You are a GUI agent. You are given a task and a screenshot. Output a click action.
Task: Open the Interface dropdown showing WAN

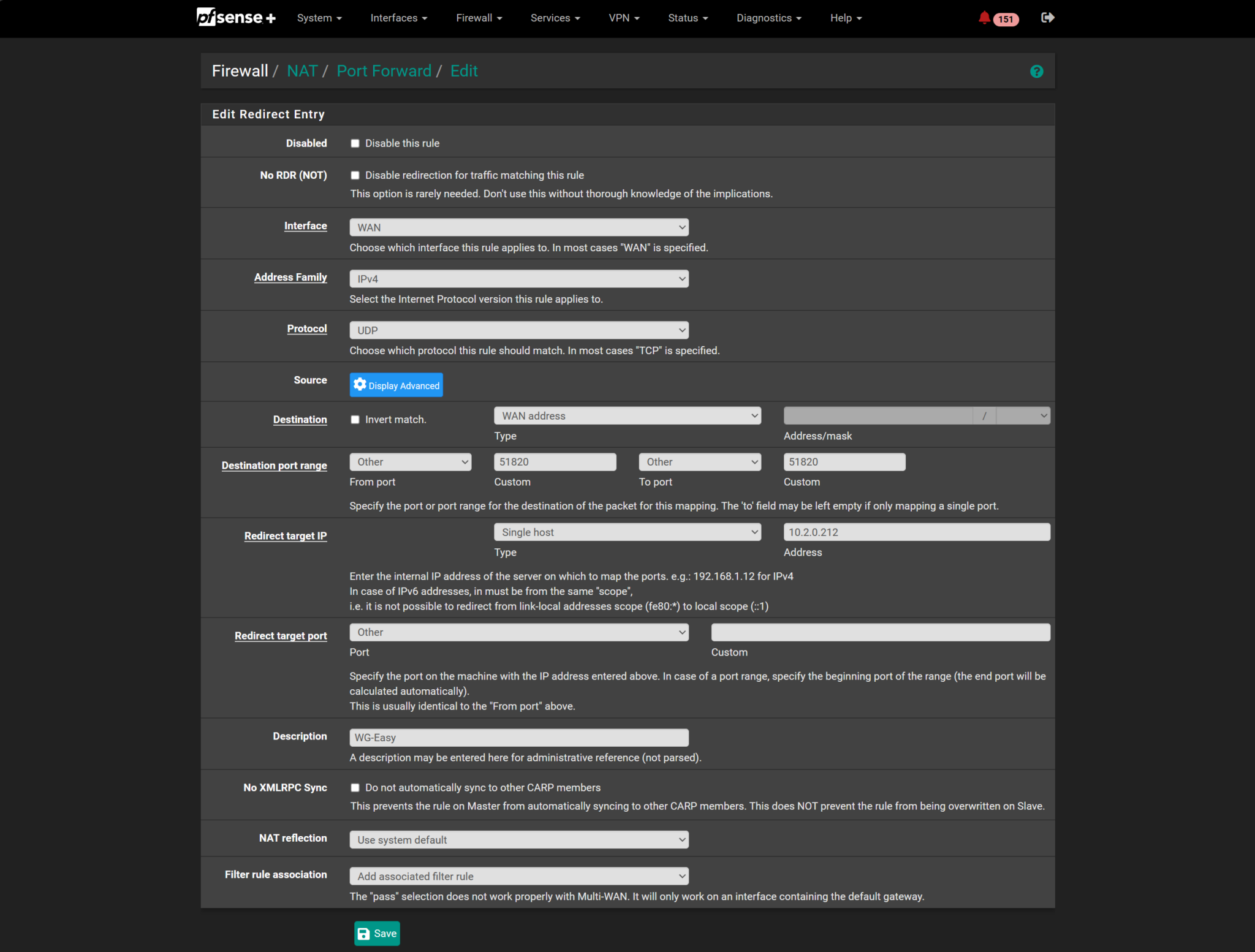click(x=518, y=227)
